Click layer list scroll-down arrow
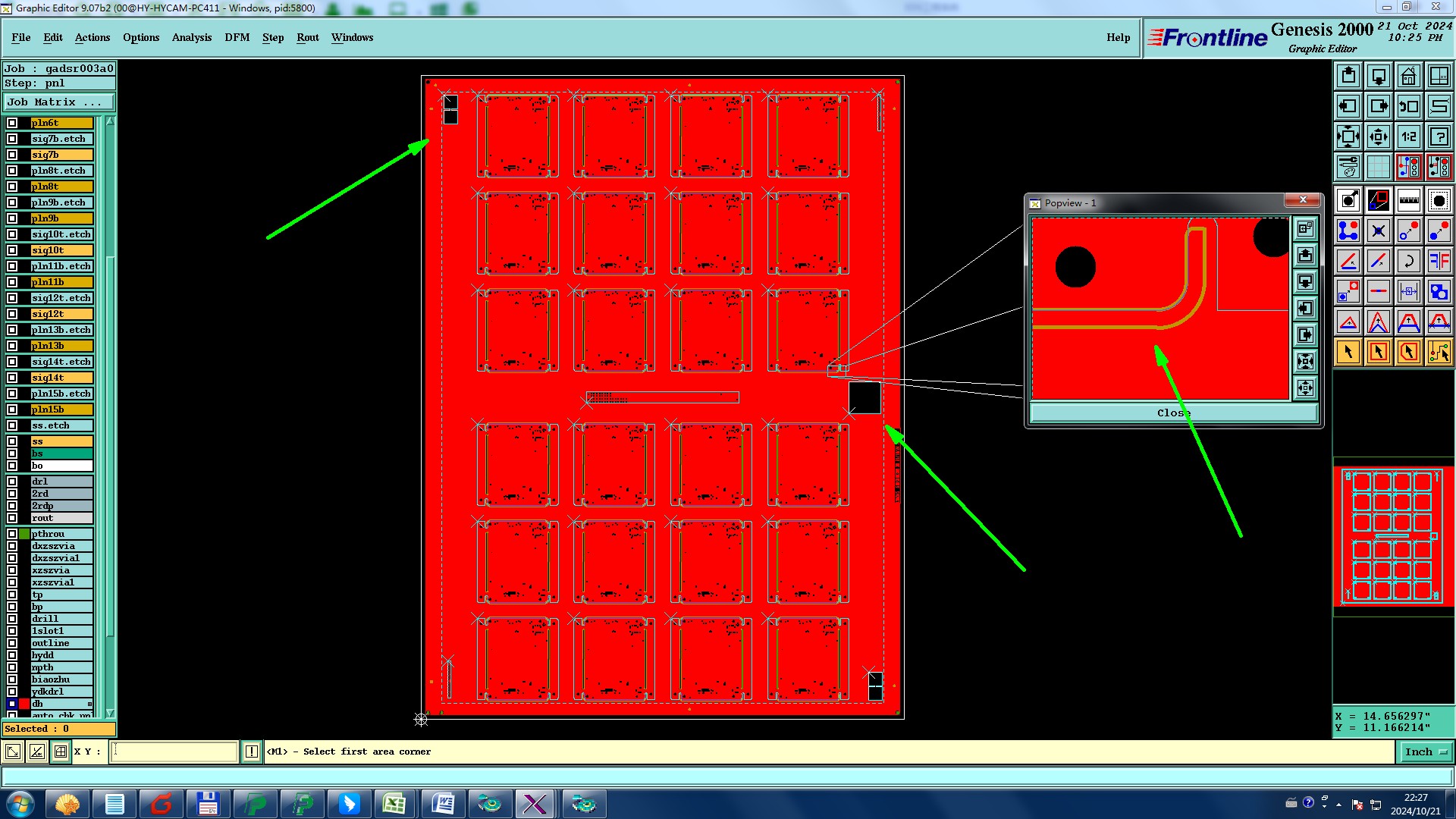Screen dimensions: 1456x819 110,713
